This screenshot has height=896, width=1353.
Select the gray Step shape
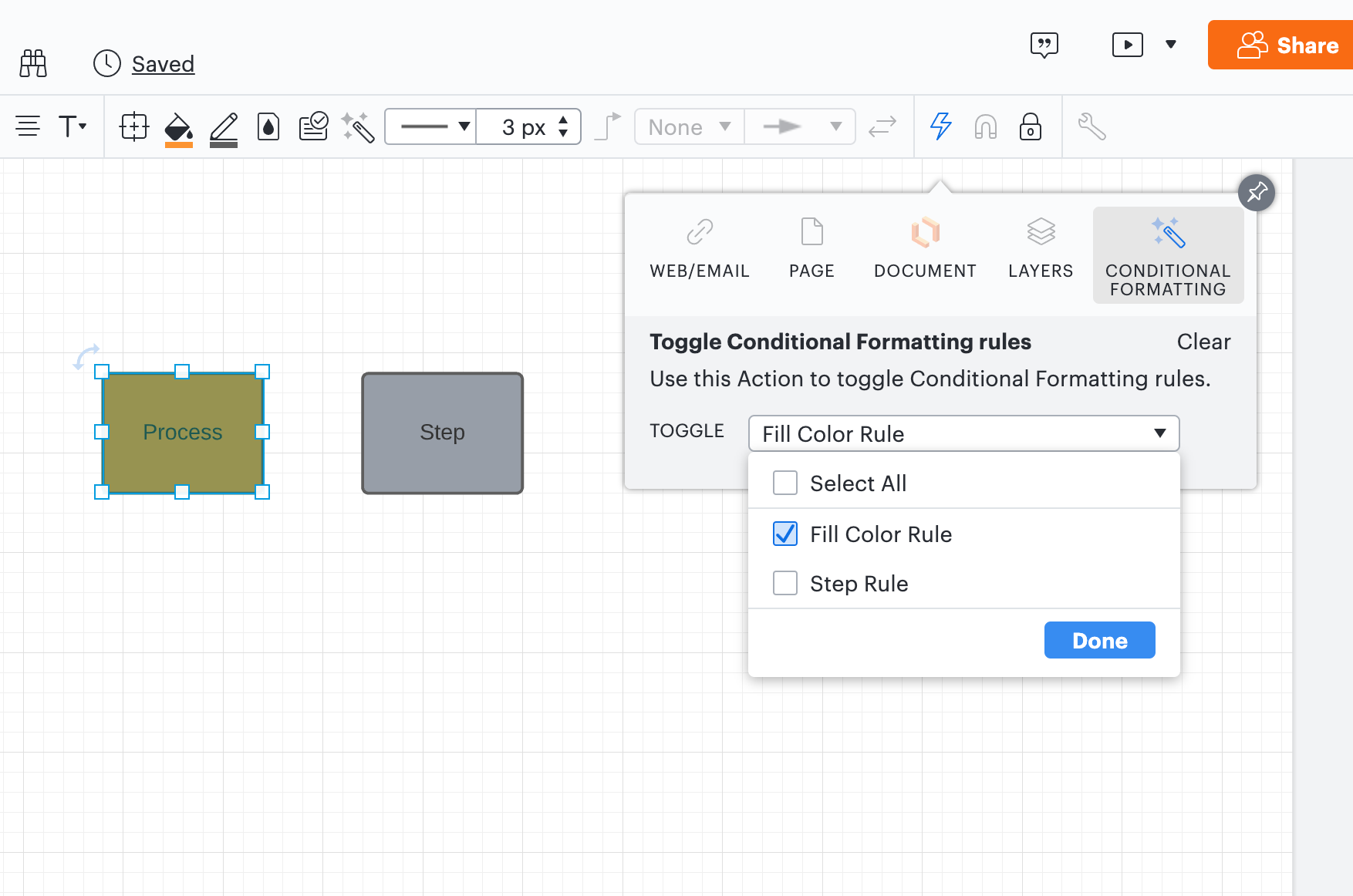point(442,433)
